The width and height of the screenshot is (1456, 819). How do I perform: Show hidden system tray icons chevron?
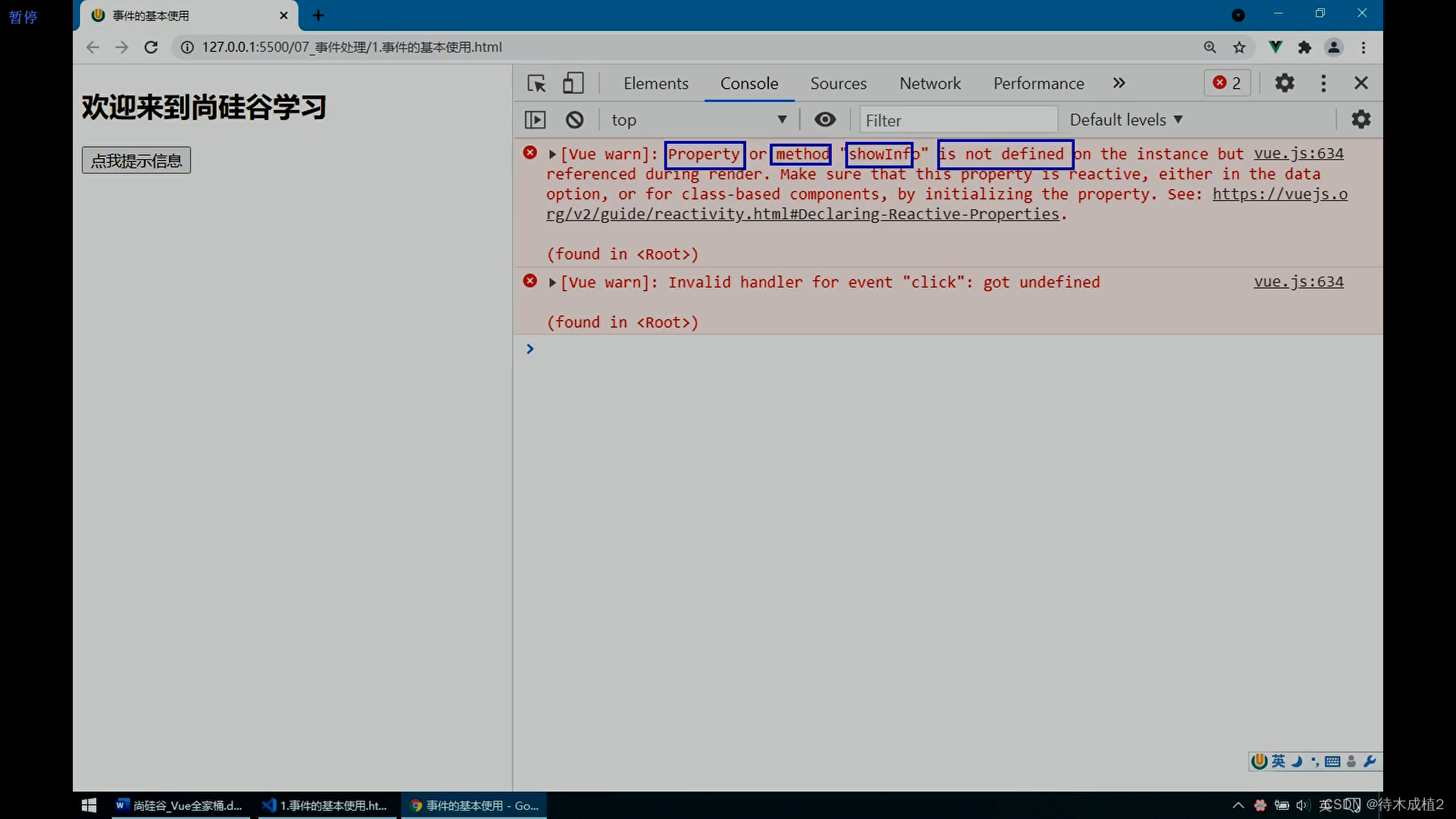pos(1238,805)
